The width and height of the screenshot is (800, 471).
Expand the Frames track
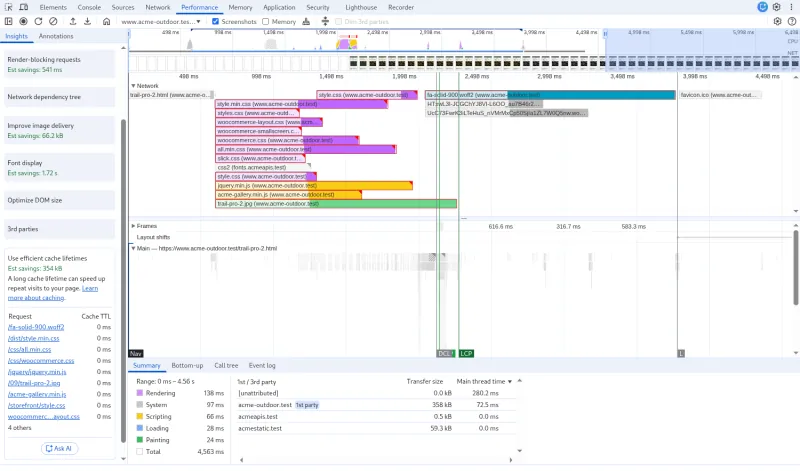133,226
